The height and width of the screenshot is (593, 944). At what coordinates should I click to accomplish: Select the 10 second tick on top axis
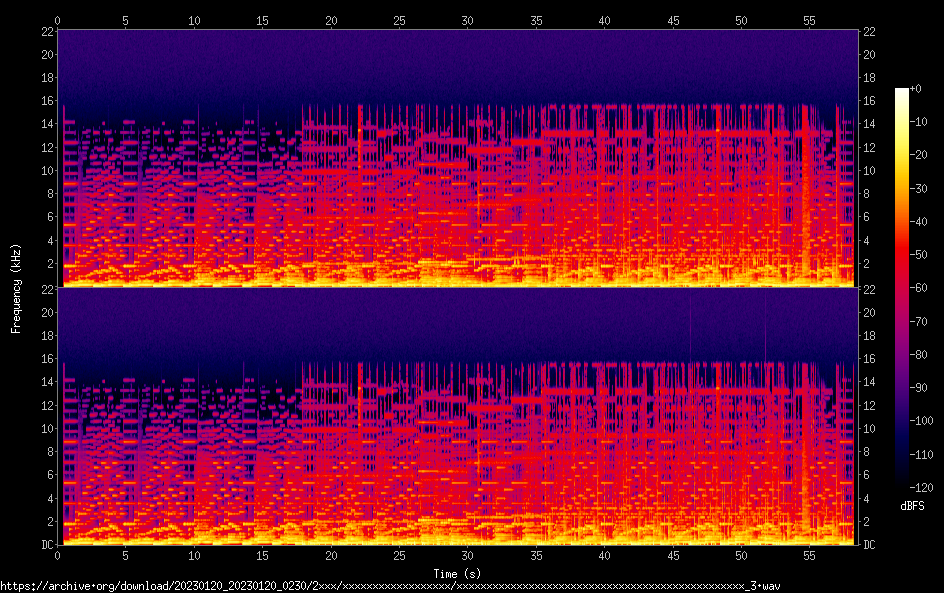[x=194, y=20]
